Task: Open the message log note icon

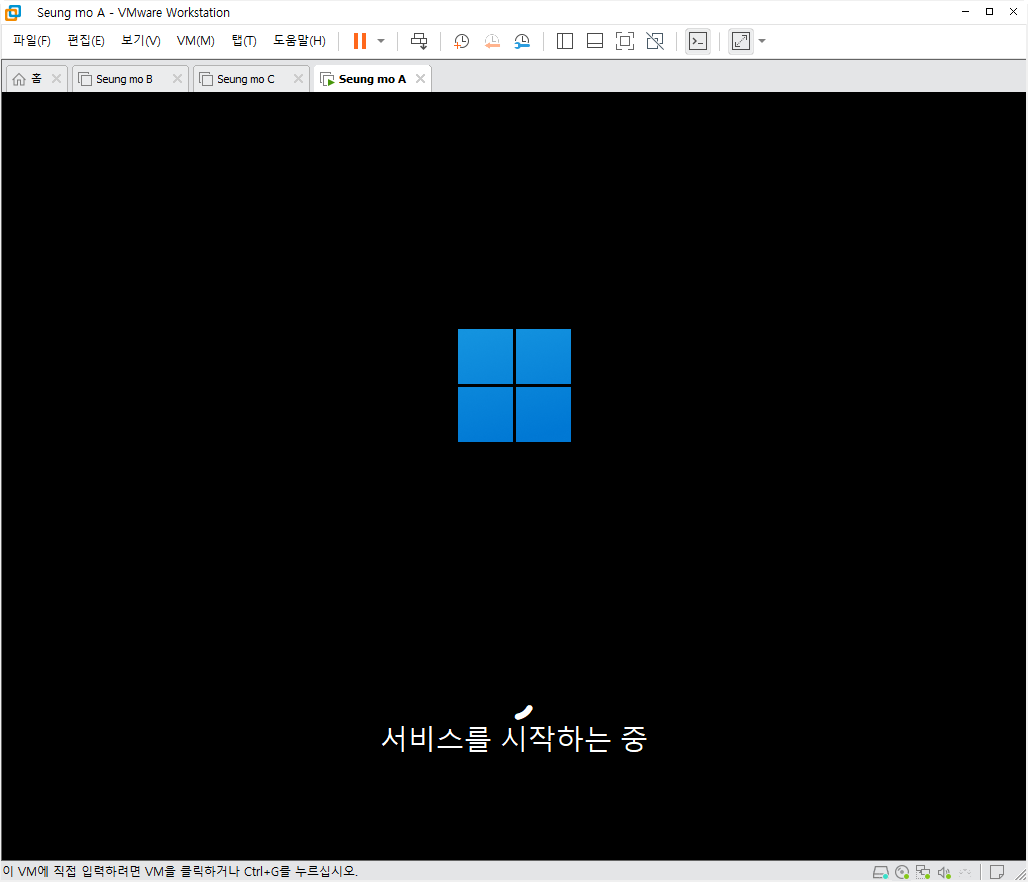Action: (x=997, y=872)
